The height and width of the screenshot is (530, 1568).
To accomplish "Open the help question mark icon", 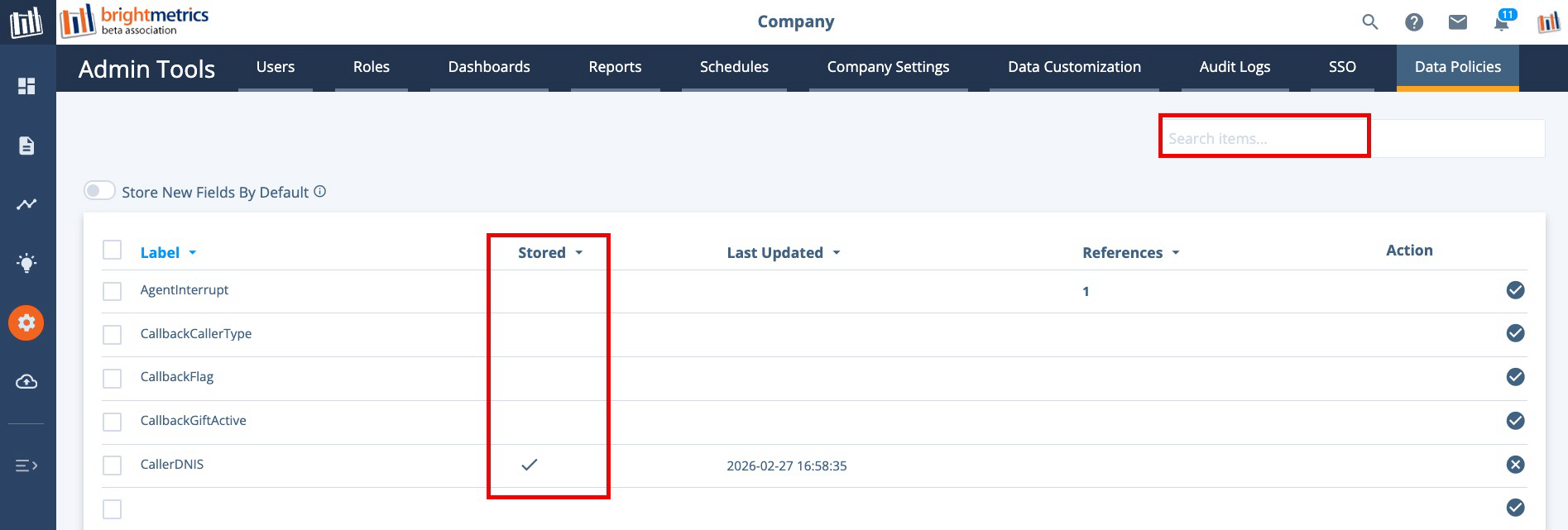I will pyautogui.click(x=1414, y=22).
